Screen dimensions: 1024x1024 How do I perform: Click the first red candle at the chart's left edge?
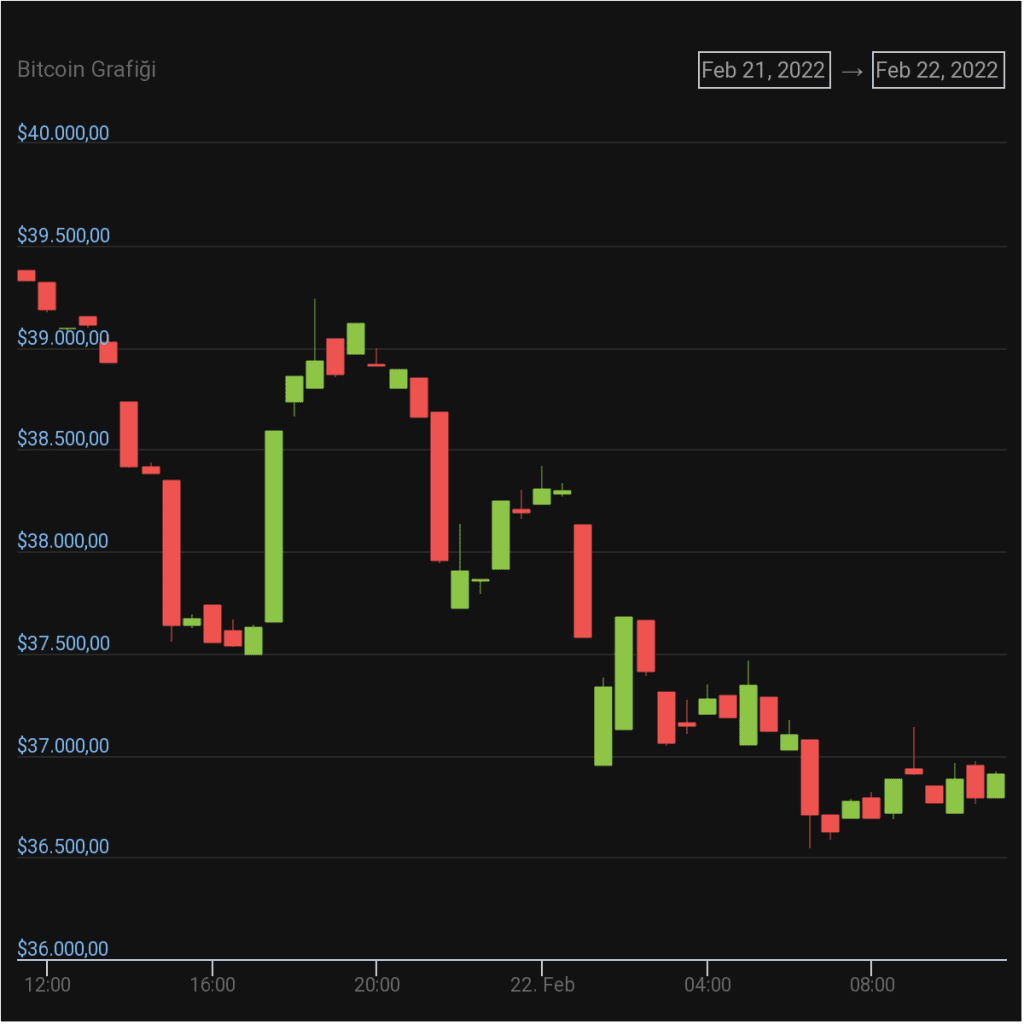pos(26,276)
